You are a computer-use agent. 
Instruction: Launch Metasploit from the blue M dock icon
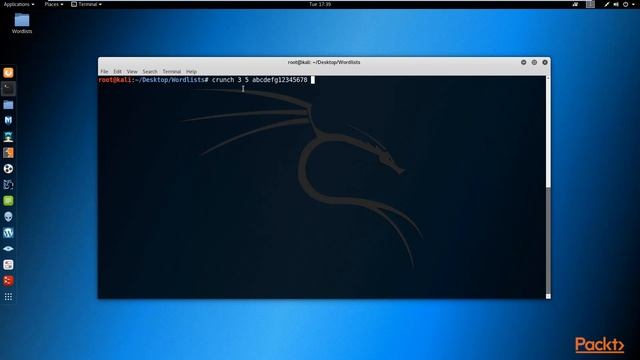pos(8,120)
